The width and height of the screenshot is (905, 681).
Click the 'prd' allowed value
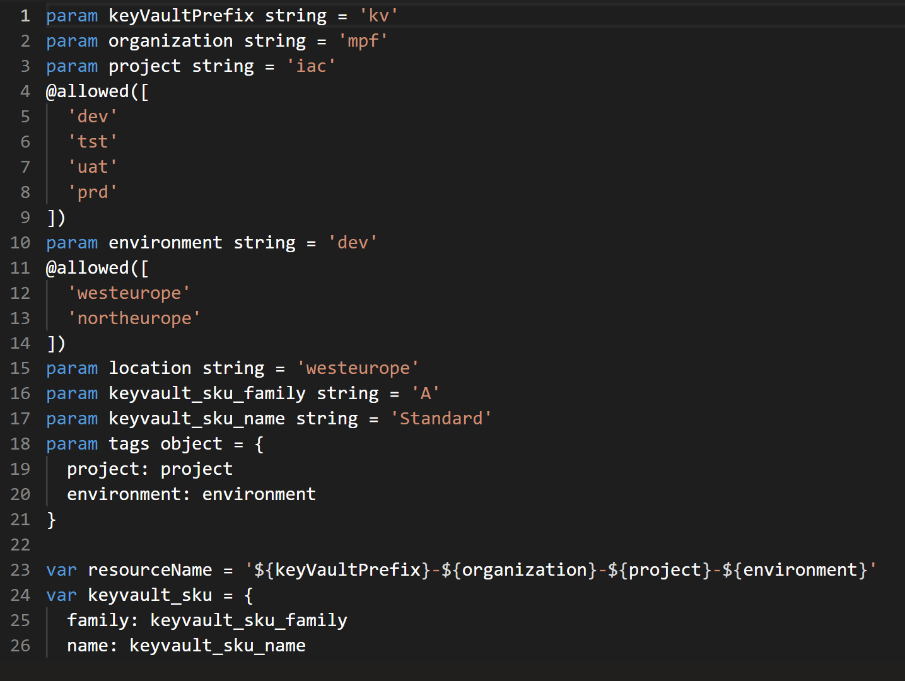[93, 192]
